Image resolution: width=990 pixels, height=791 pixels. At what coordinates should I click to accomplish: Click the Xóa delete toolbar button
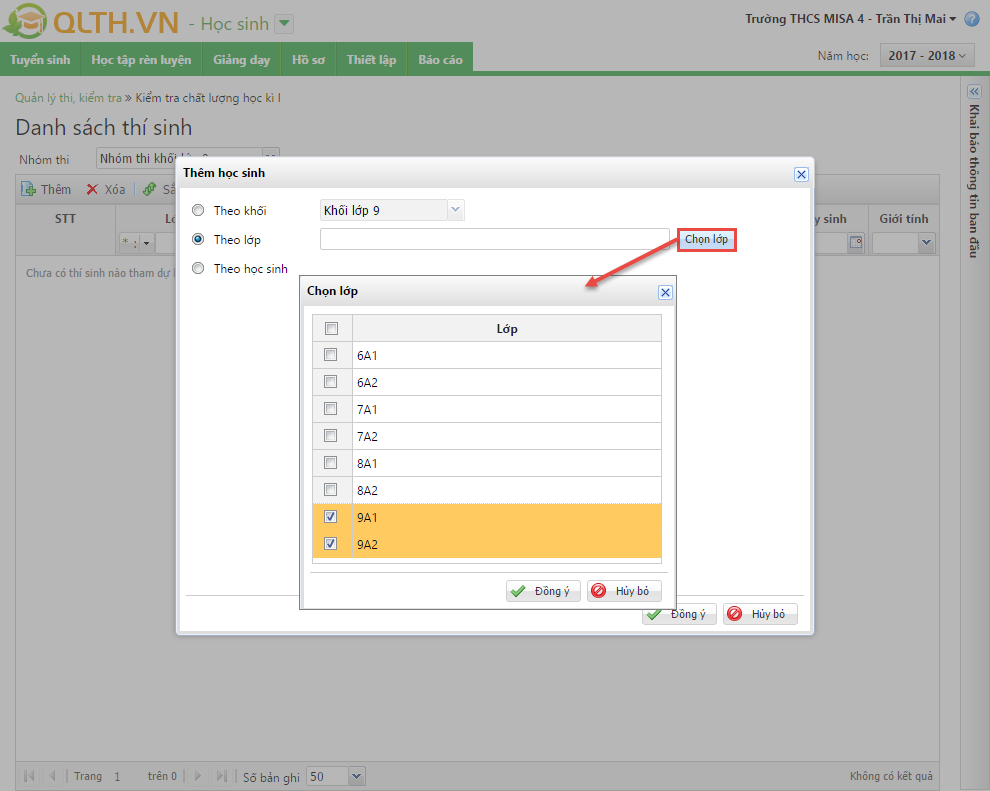point(106,189)
